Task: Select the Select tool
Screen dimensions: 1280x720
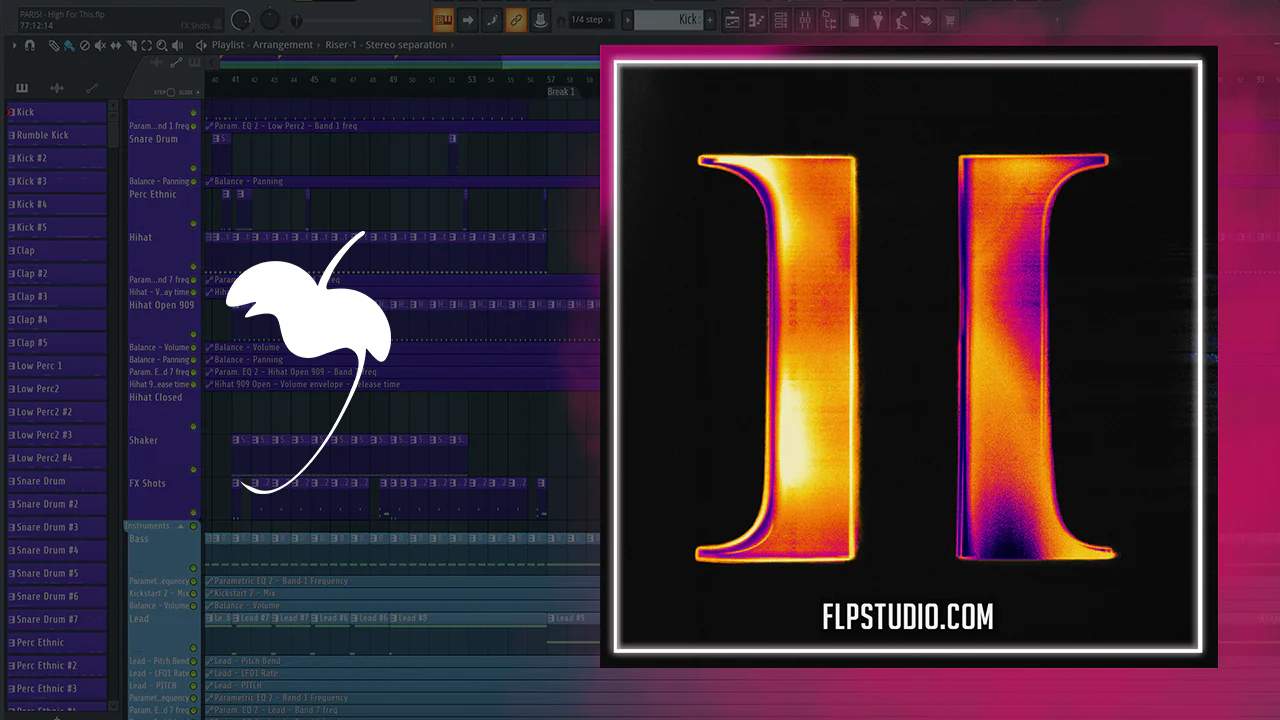Action: [x=147, y=45]
